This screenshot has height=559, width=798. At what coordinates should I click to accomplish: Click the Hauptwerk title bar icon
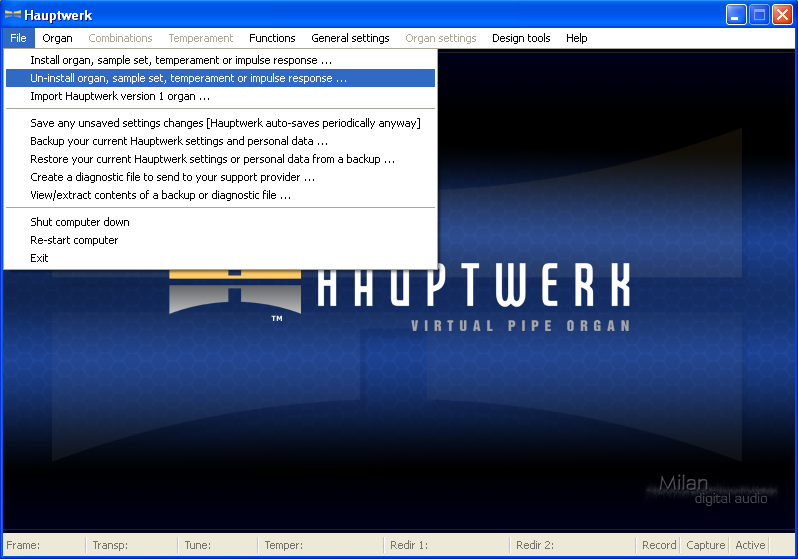13,15
